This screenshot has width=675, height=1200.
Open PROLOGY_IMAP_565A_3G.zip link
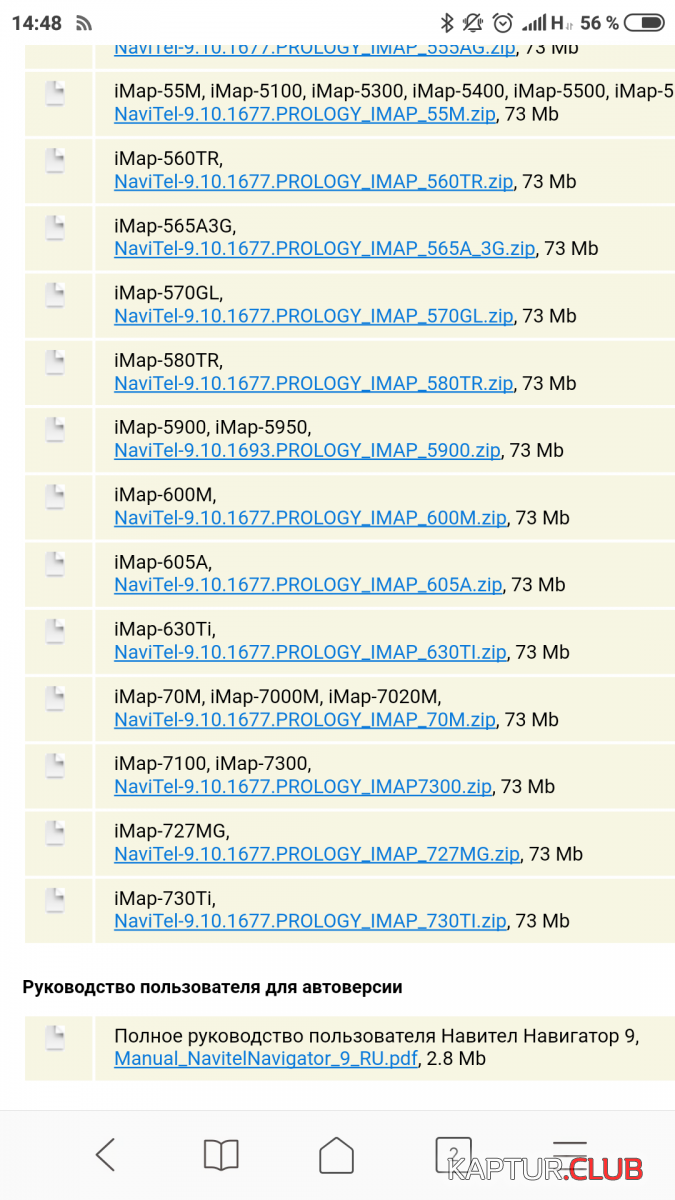[324, 248]
